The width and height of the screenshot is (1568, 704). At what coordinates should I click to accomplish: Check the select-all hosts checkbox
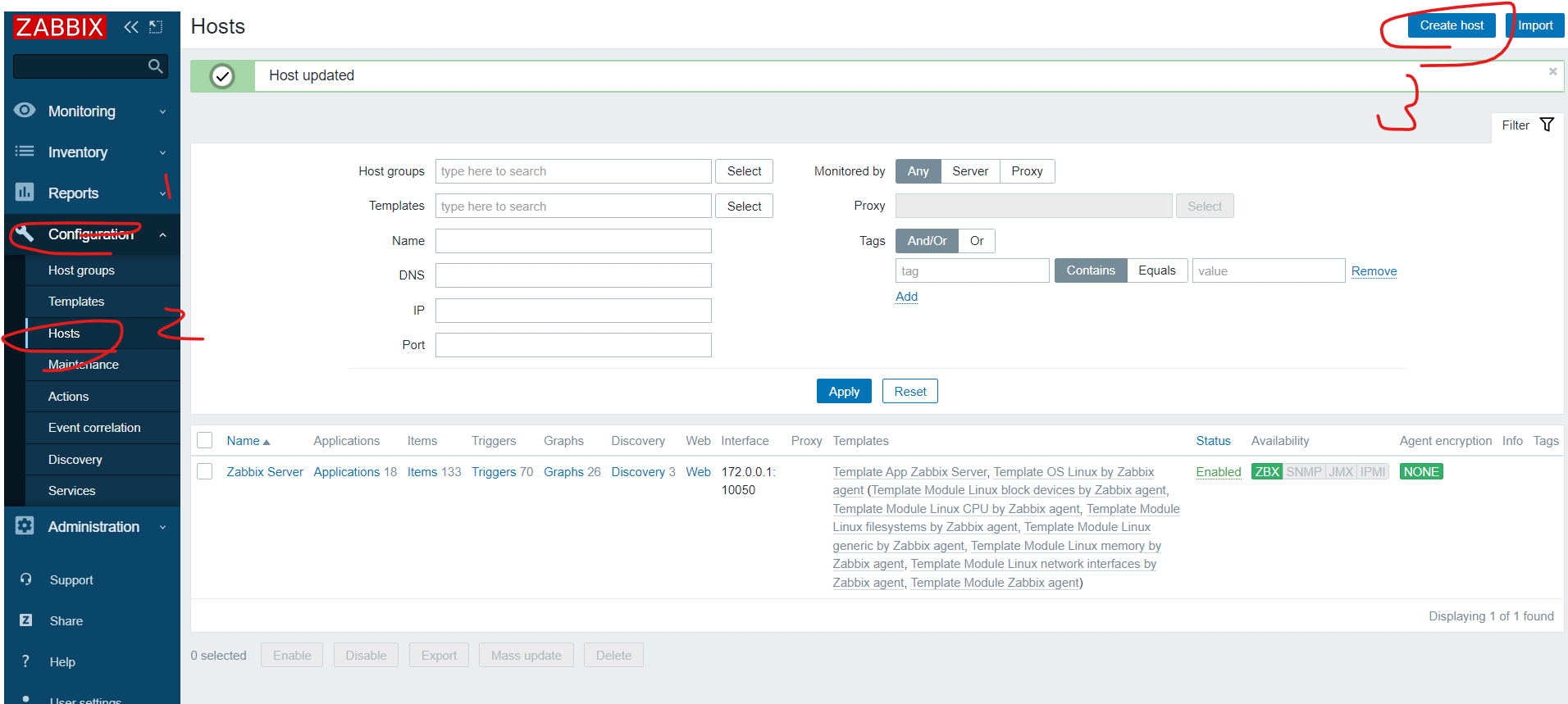[x=205, y=440]
